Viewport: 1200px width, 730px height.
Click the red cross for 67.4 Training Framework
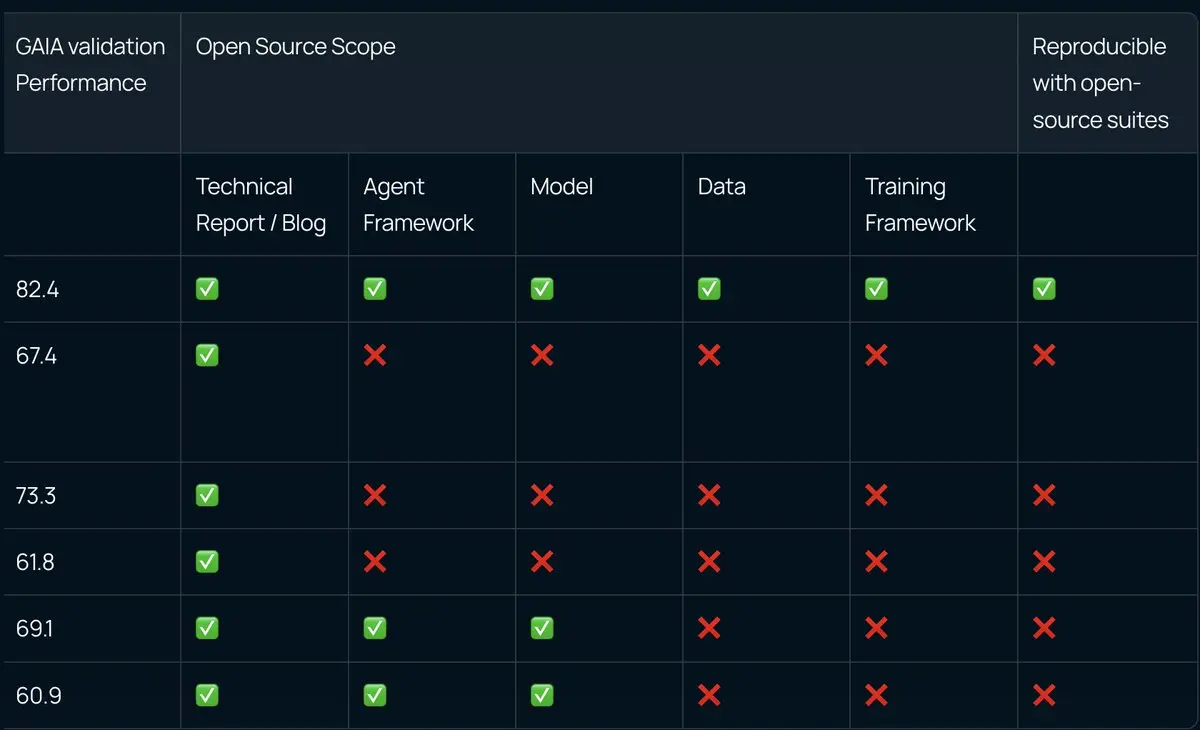click(876, 355)
